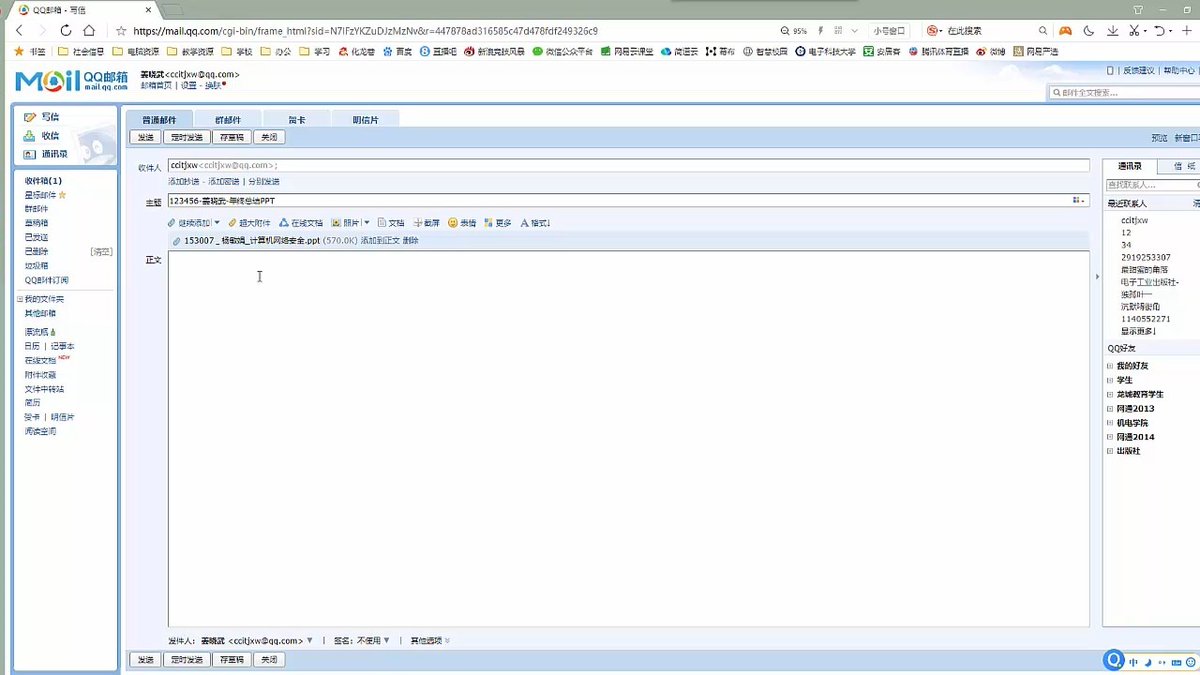Click the paperclip 继续添加 attachment icon
The image size is (1200, 675).
point(172,223)
